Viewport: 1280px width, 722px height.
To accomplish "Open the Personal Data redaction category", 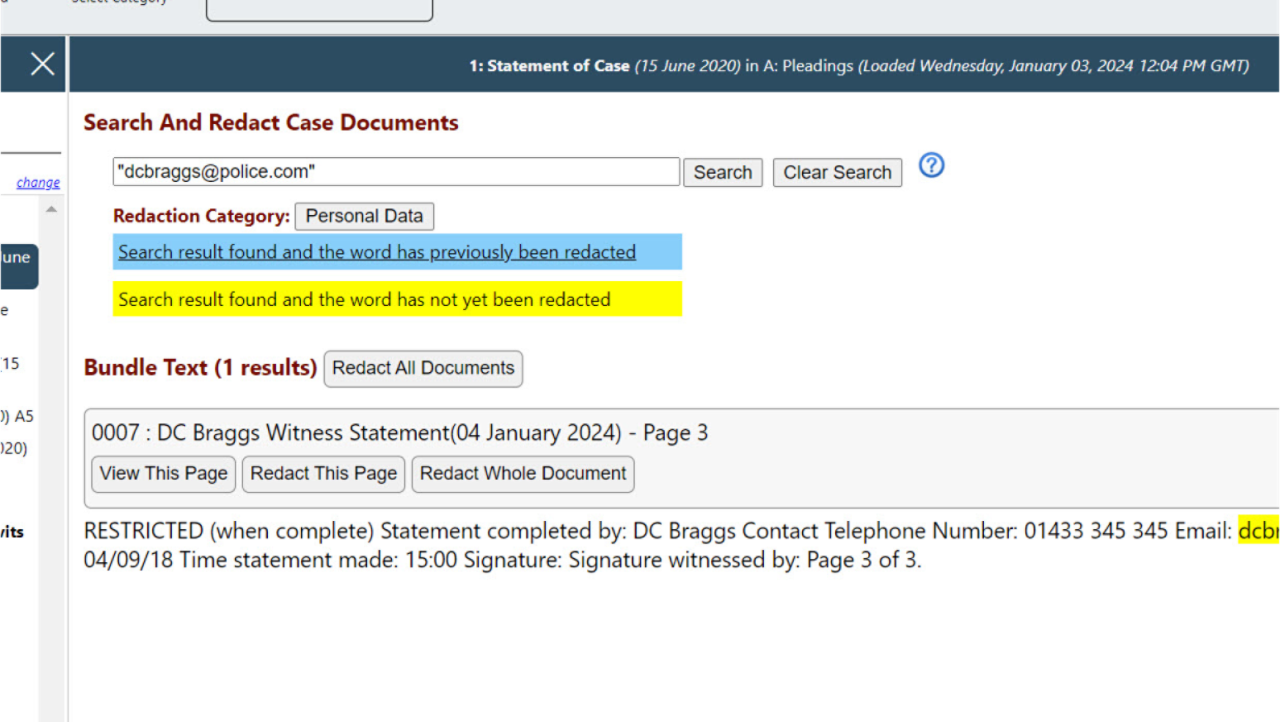I will point(364,216).
